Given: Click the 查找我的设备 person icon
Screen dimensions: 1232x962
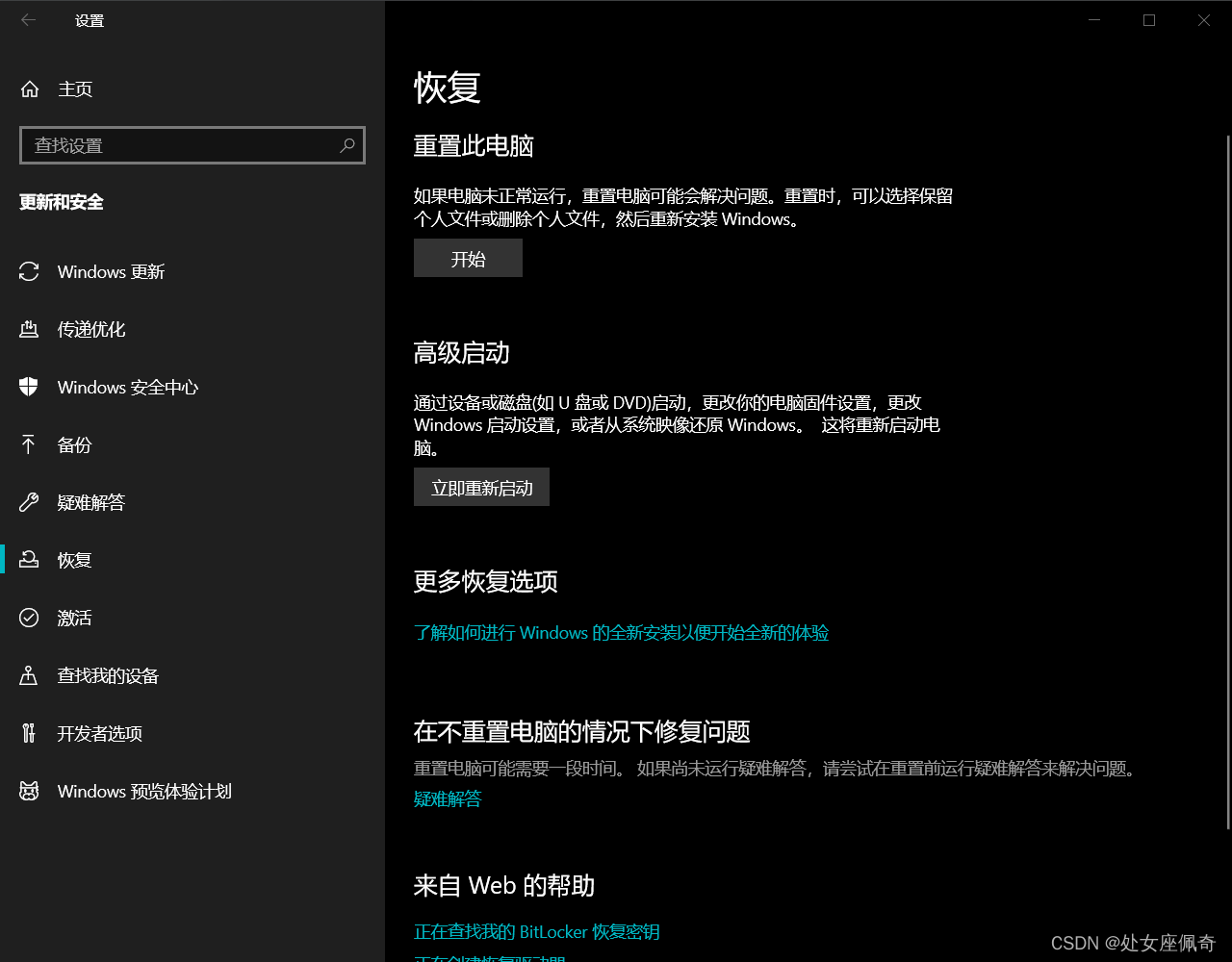Looking at the screenshot, I should [x=29, y=675].
